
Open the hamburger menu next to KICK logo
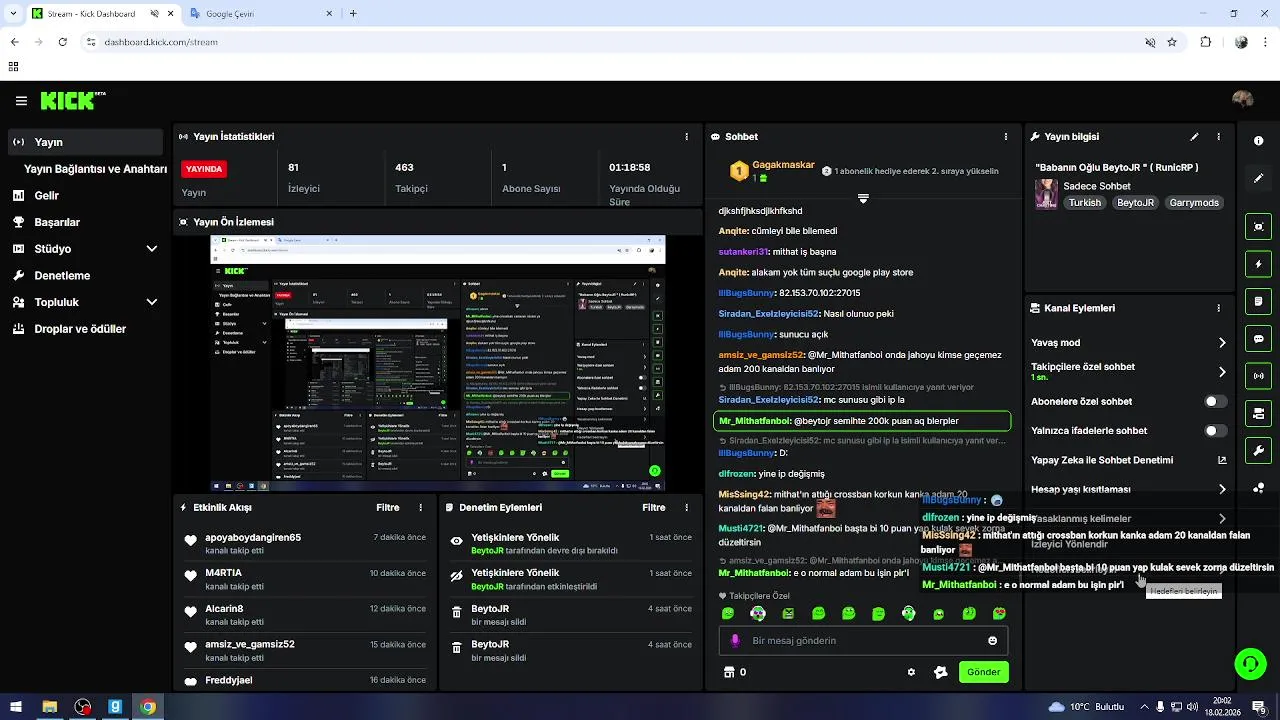coord(21,101)
